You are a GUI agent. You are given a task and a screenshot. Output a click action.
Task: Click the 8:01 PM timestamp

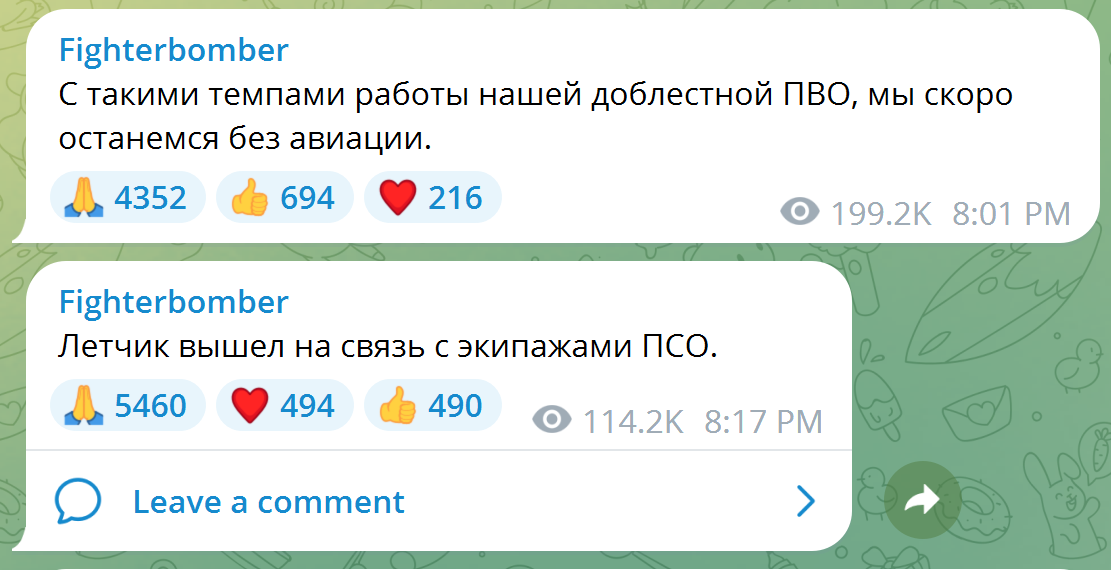(1011, 214)
